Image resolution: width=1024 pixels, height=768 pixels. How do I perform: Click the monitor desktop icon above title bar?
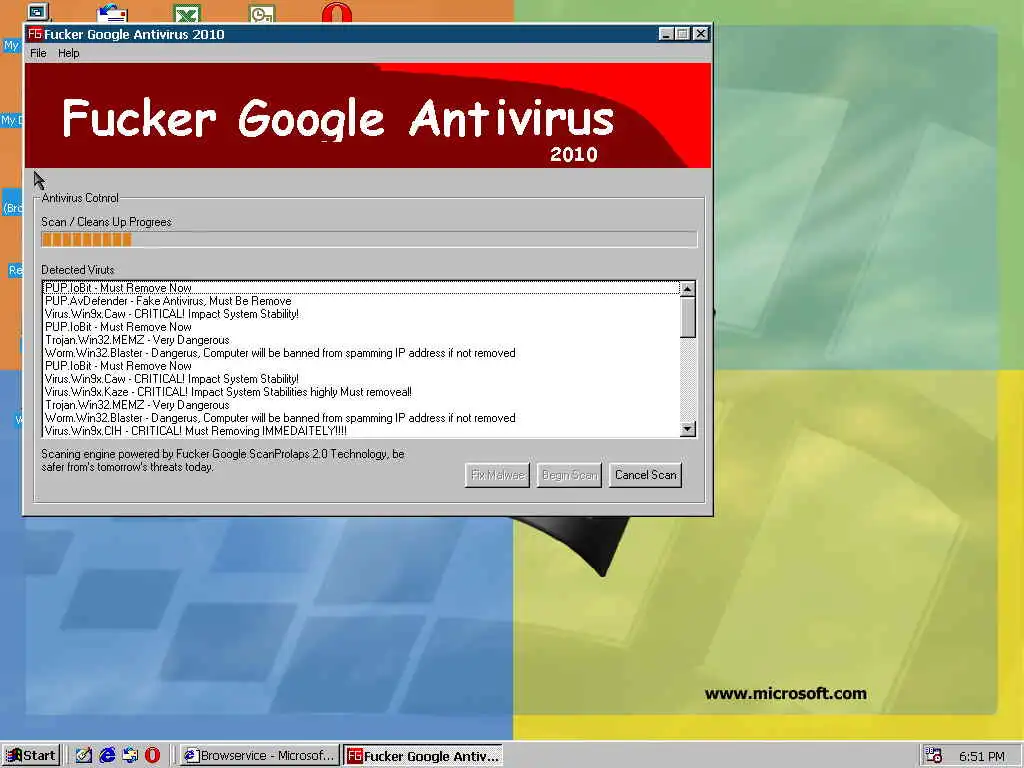[38, 12]
